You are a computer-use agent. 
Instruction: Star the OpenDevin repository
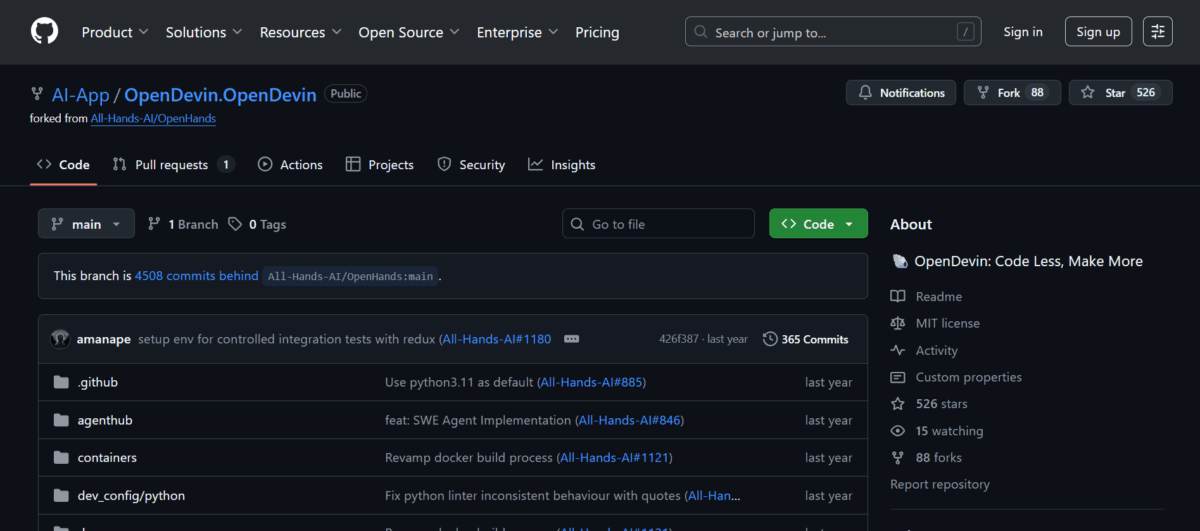[x=1120, y=93]
